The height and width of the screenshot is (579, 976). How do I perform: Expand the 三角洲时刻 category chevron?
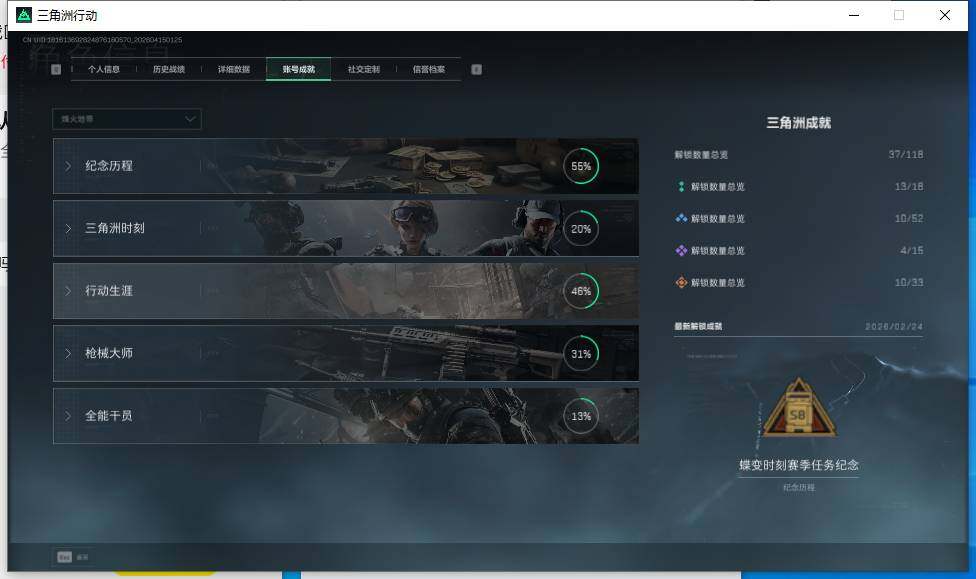pyautogui.click(x=68, y=228)
